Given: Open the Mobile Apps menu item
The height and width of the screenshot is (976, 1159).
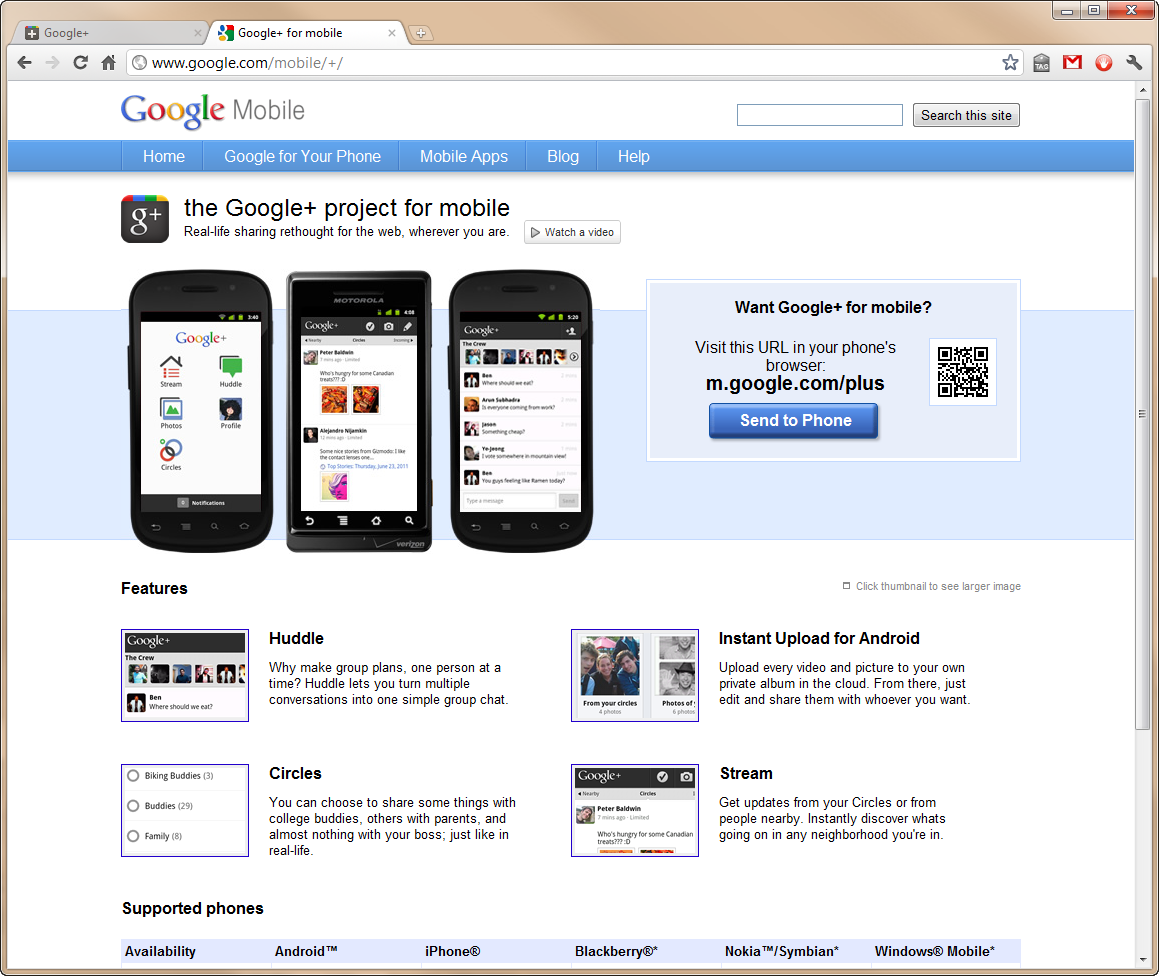Looking at the screenshot, I should (463, 156).
